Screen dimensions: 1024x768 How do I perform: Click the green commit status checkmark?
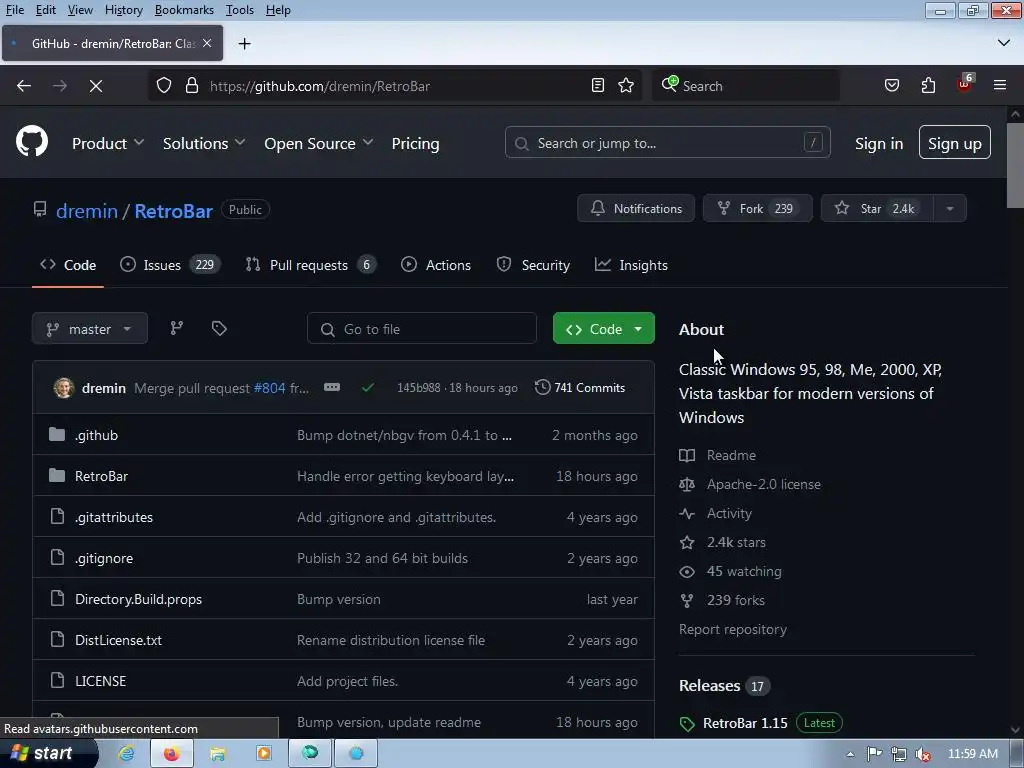pyautogui.click(x=368, y=387)
